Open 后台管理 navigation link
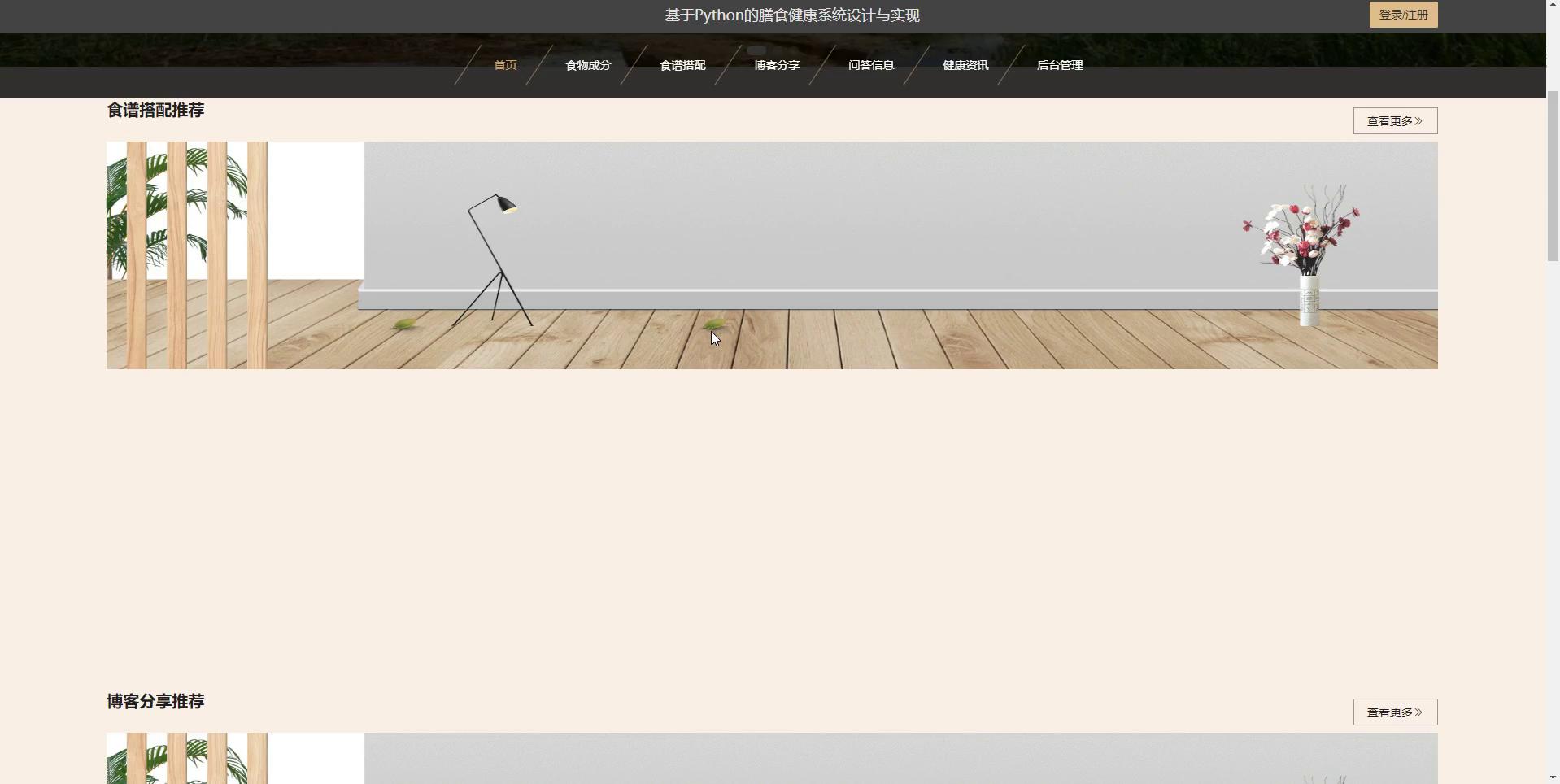The width and height of the screenshot is (1560, 784). tap(1060, 65)
